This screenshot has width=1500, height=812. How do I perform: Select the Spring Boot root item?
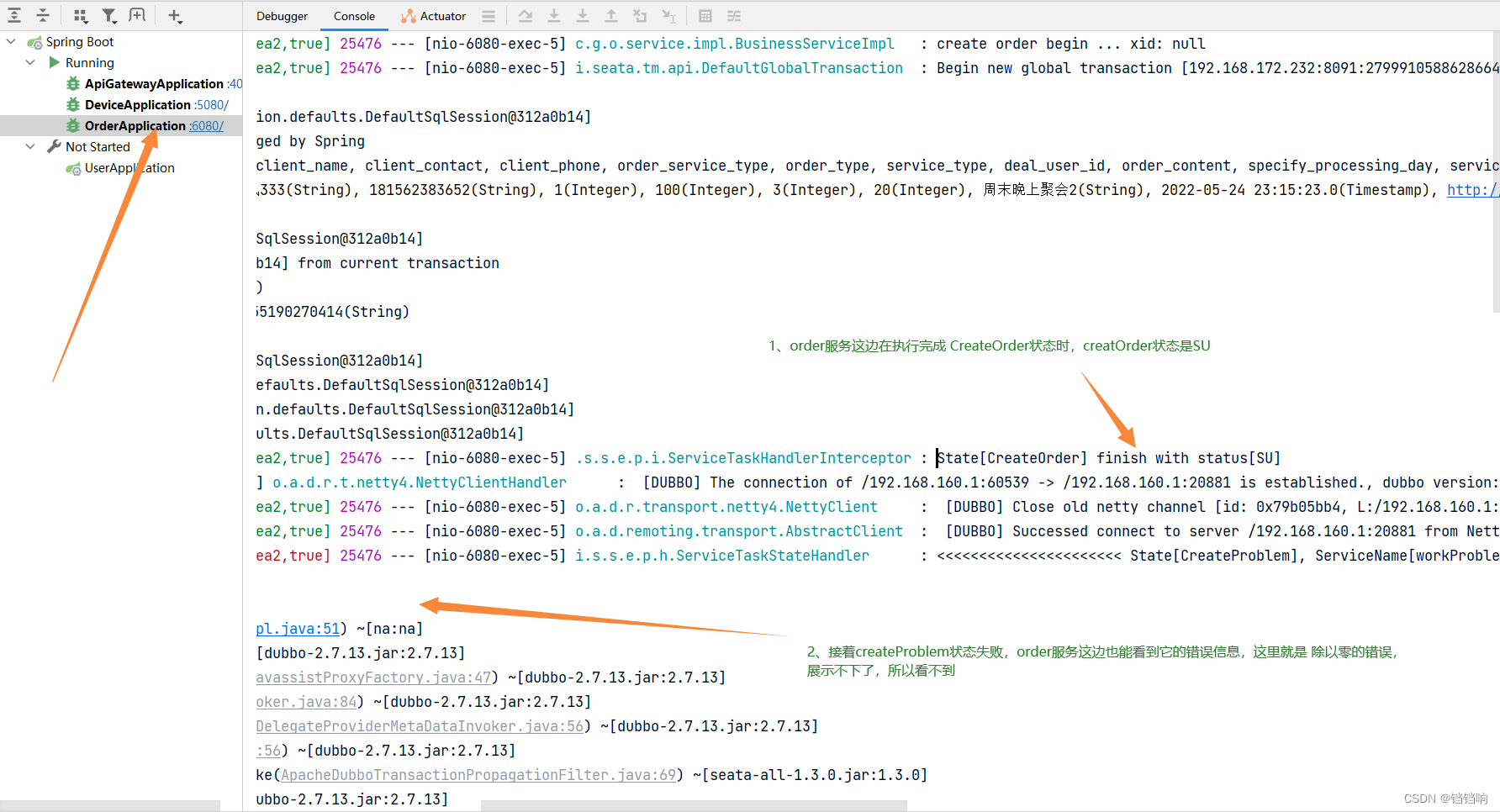click(80, 42)
